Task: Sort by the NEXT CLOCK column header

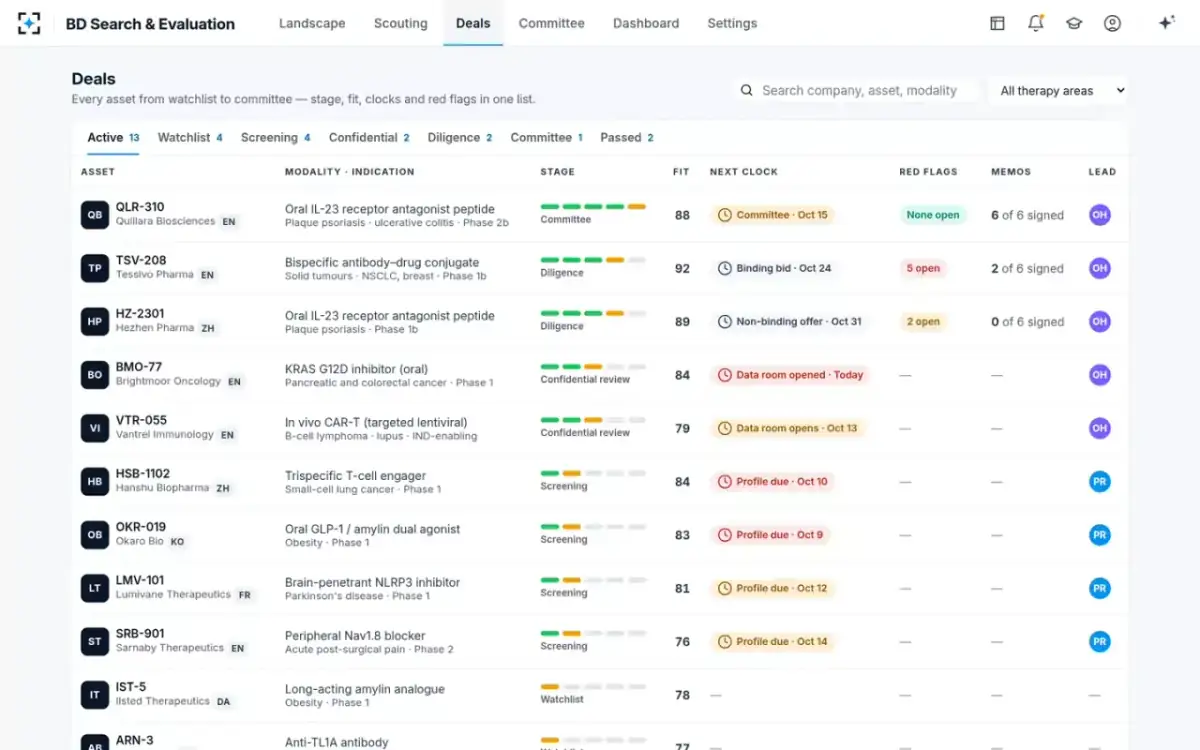Action: tap(744, 172)
